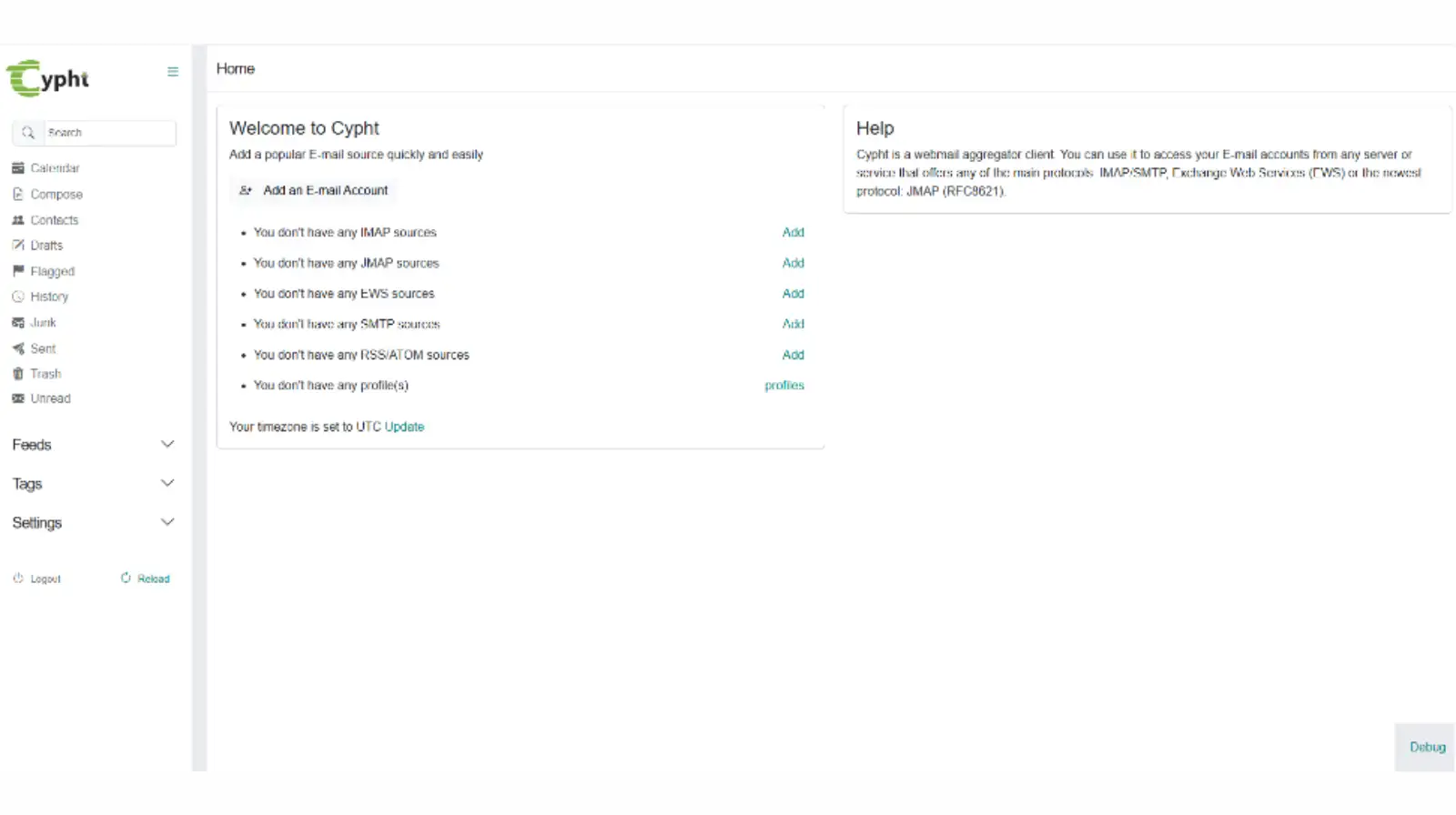Open Contacts via its people icon
The image size is (1456, 815).
(x=17, y=220)
